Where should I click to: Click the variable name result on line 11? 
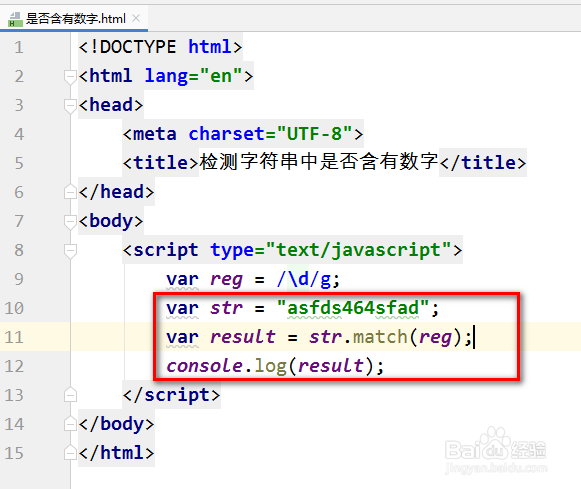click(242, 337)
